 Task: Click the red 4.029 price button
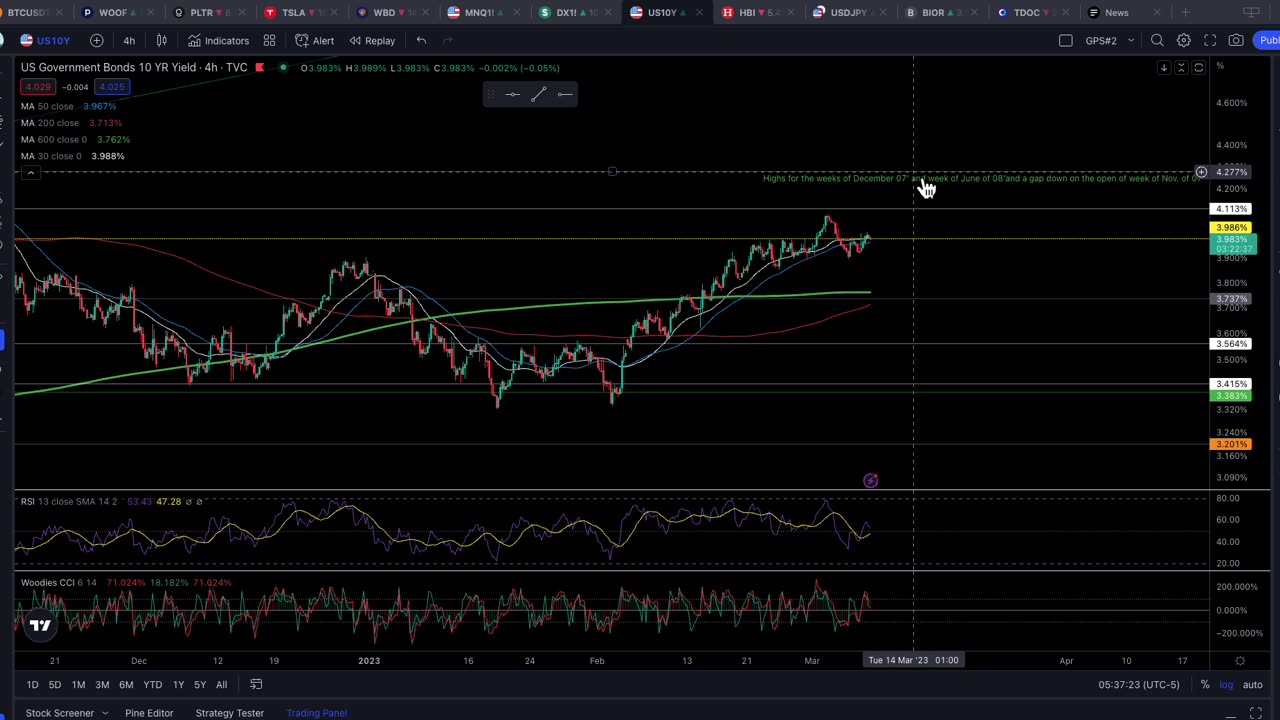38,87
